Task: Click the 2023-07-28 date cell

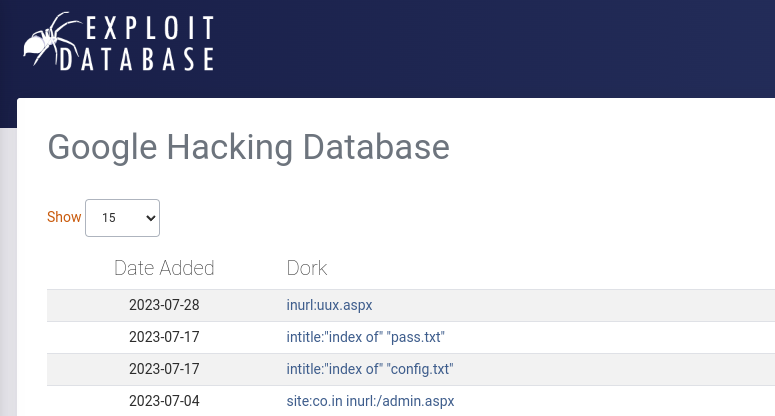Action: (x=164, y=305)
